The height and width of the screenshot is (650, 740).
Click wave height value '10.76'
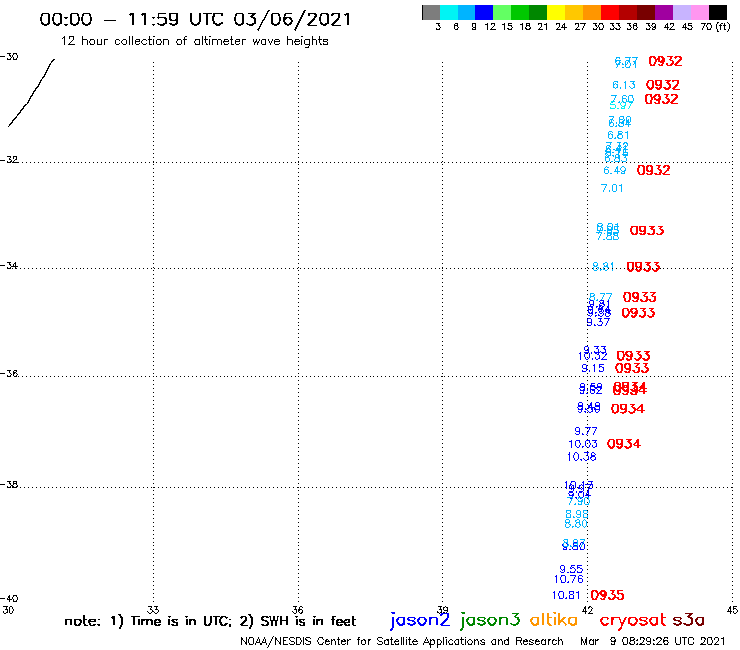pyautogui.click(x=569, y=579)
